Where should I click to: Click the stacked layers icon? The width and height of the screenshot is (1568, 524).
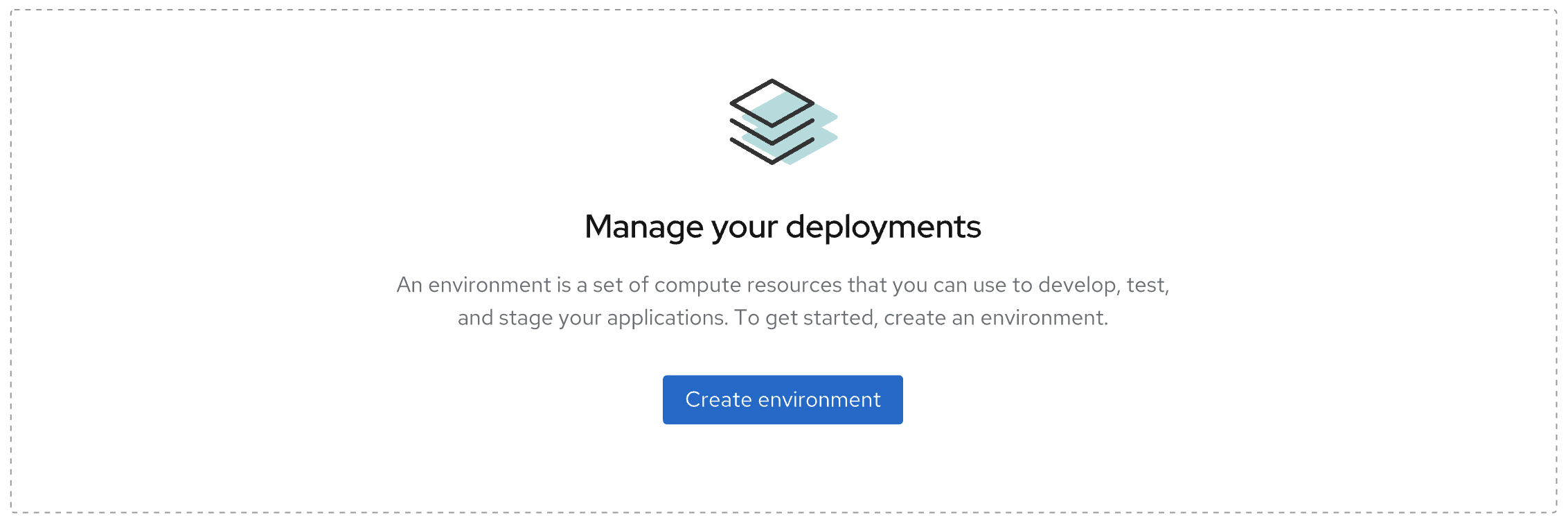coord(783,122)
